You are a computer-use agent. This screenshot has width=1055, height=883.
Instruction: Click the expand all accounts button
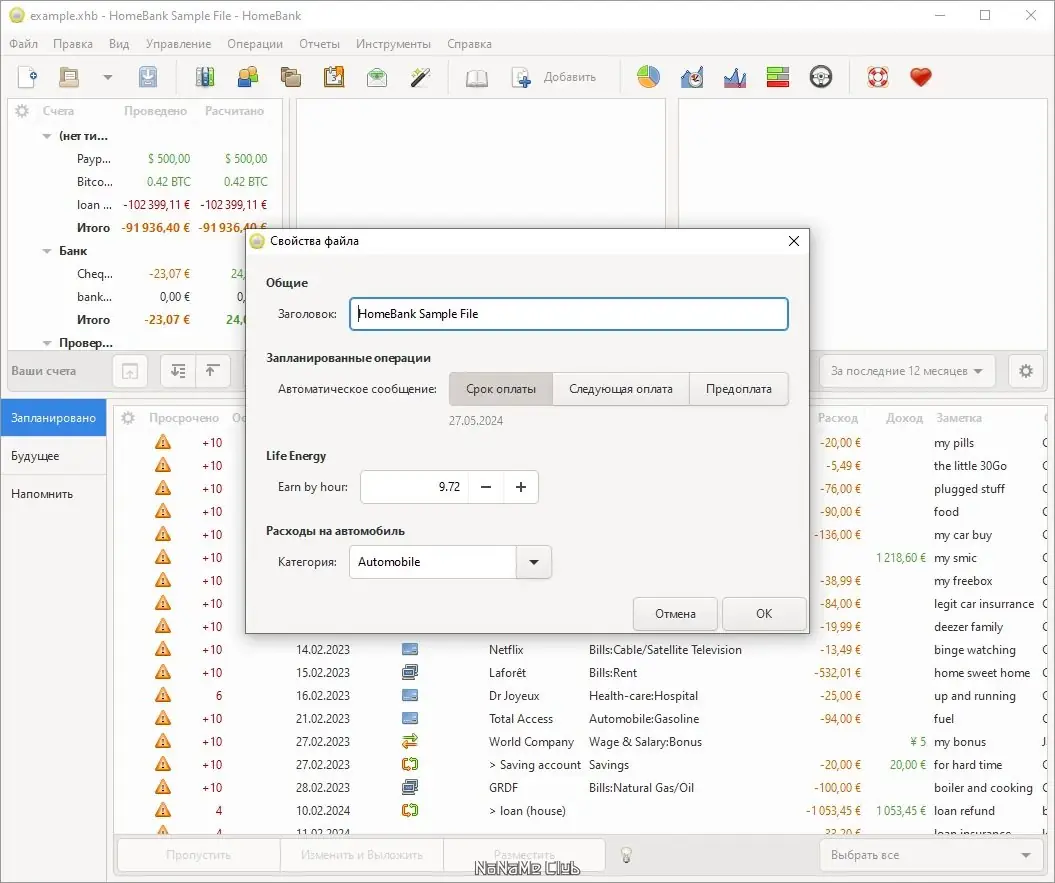coord(178,371)
